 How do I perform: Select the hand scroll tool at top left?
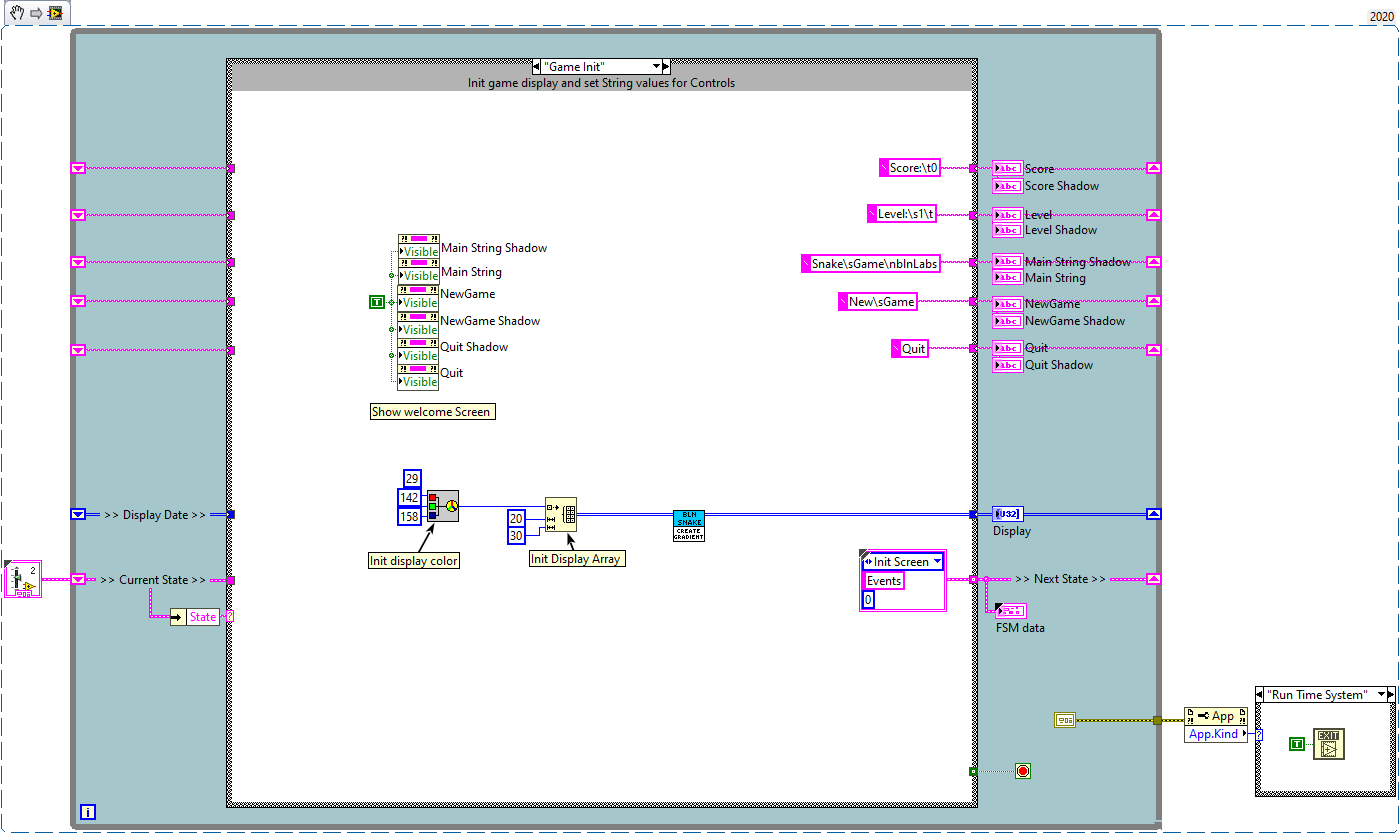pos(17,13)
